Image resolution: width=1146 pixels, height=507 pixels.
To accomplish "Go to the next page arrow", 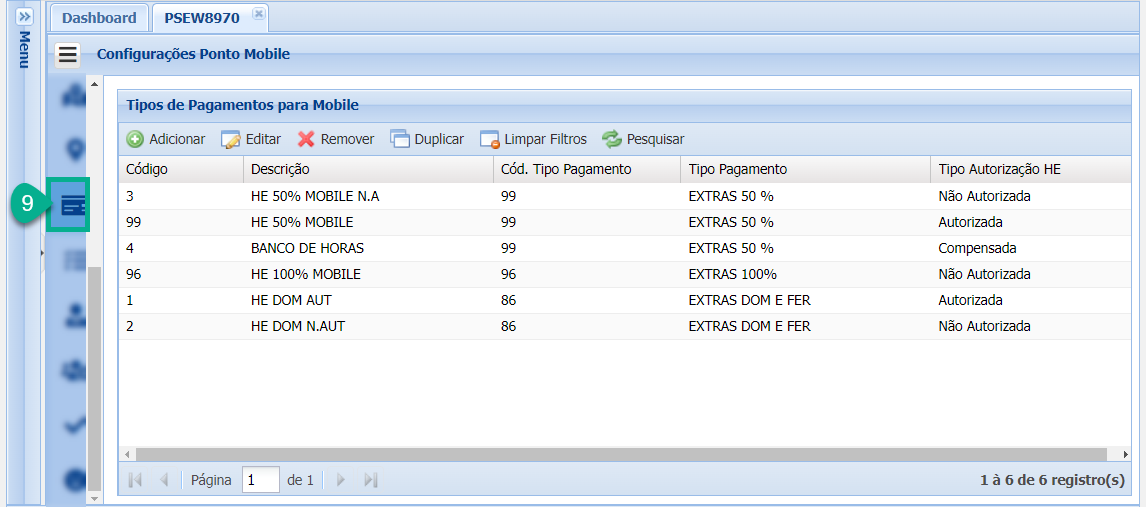I will coord(341,480).
